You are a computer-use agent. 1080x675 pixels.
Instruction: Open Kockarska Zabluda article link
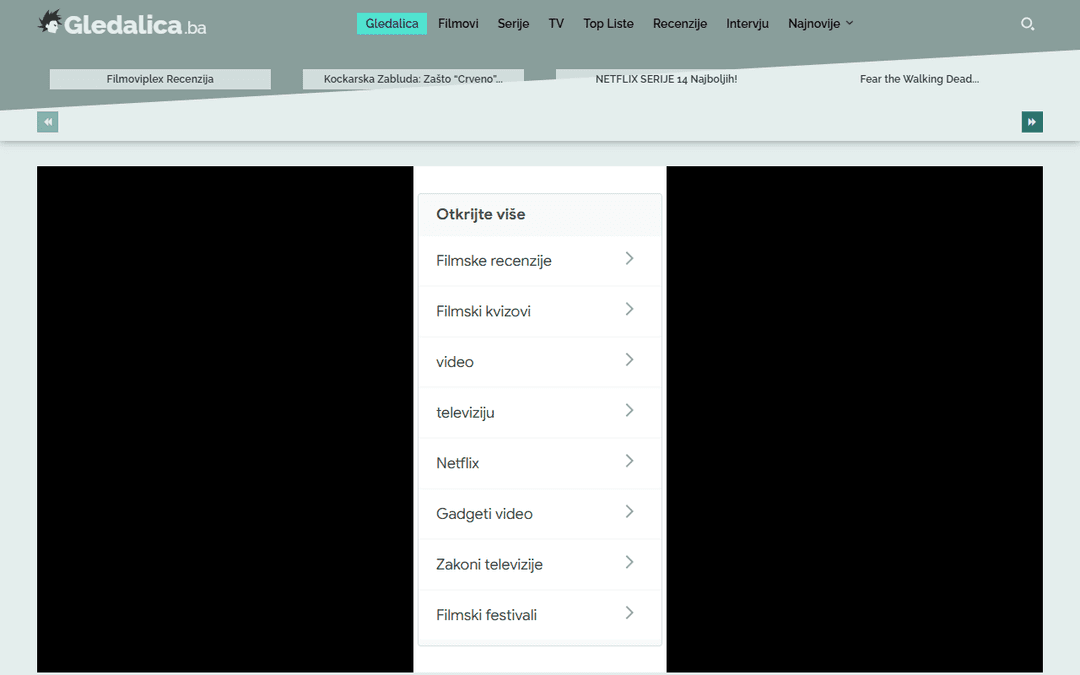point(413,79)
